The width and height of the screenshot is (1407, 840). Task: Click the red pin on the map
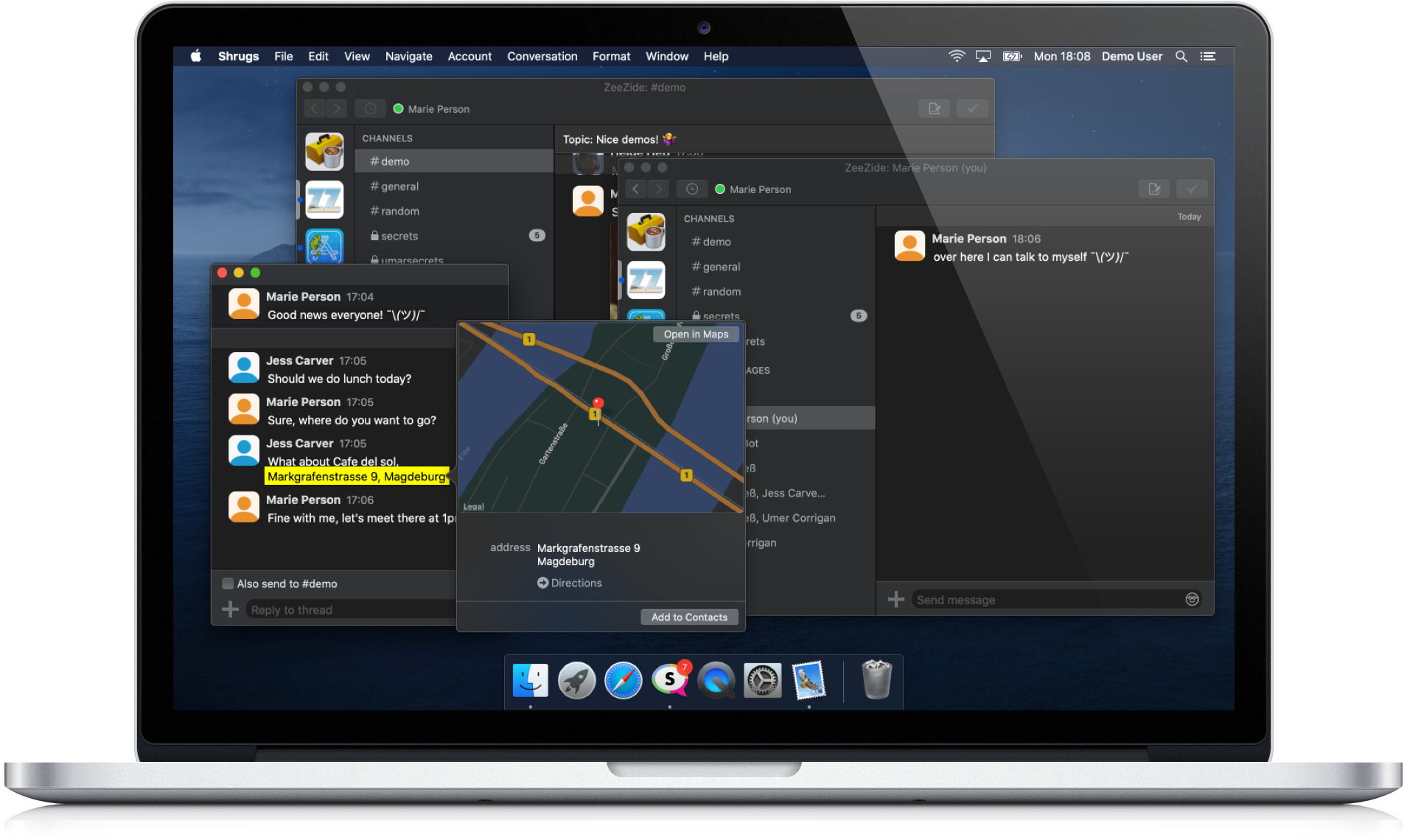point(598,403)
